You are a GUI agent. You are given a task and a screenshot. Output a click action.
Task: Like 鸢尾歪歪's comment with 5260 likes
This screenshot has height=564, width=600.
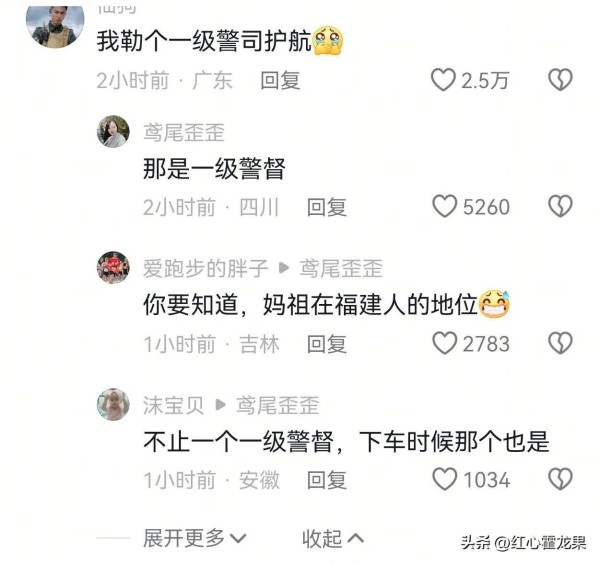click(444, 207)
